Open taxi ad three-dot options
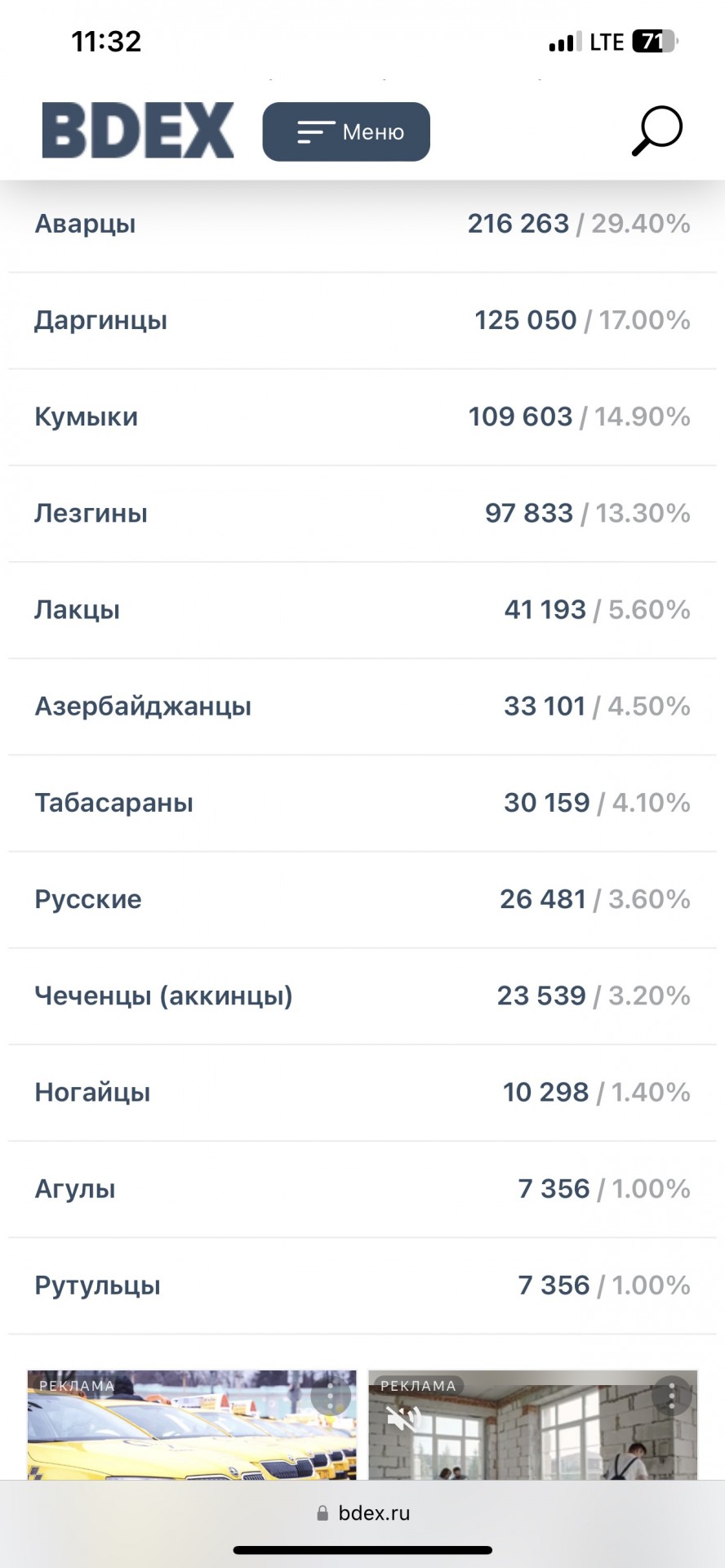 (331, 1397)
